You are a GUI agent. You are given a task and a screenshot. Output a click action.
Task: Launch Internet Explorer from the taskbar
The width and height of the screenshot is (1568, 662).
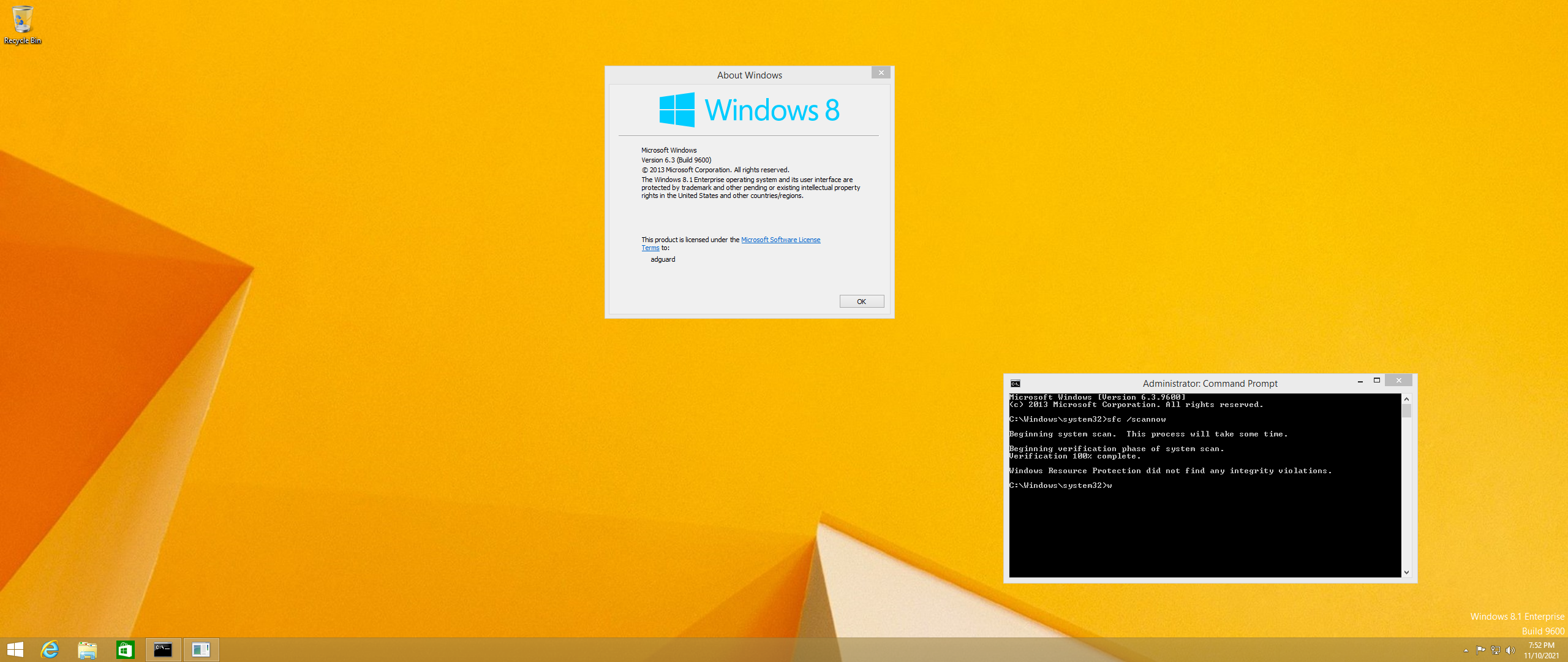click(x=50, y=650)
